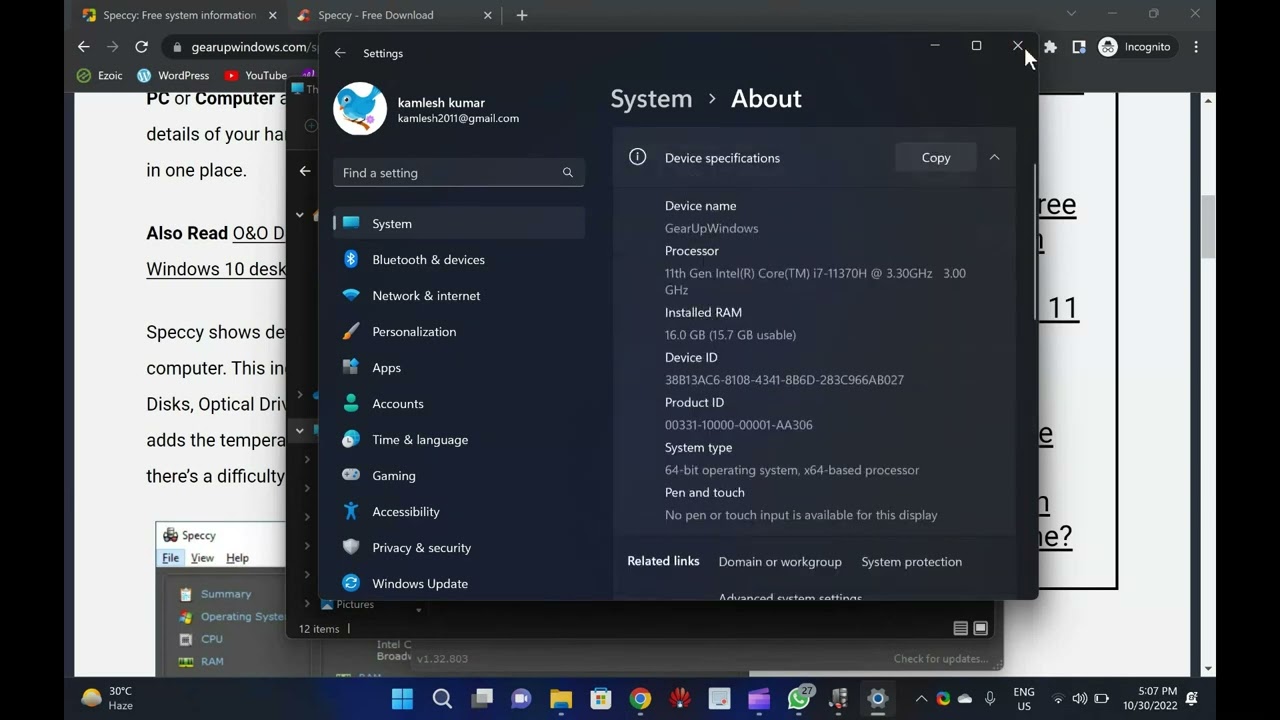Open Personalization settings
Viewport: 1280px width, 720px height.
pos(459,331)
